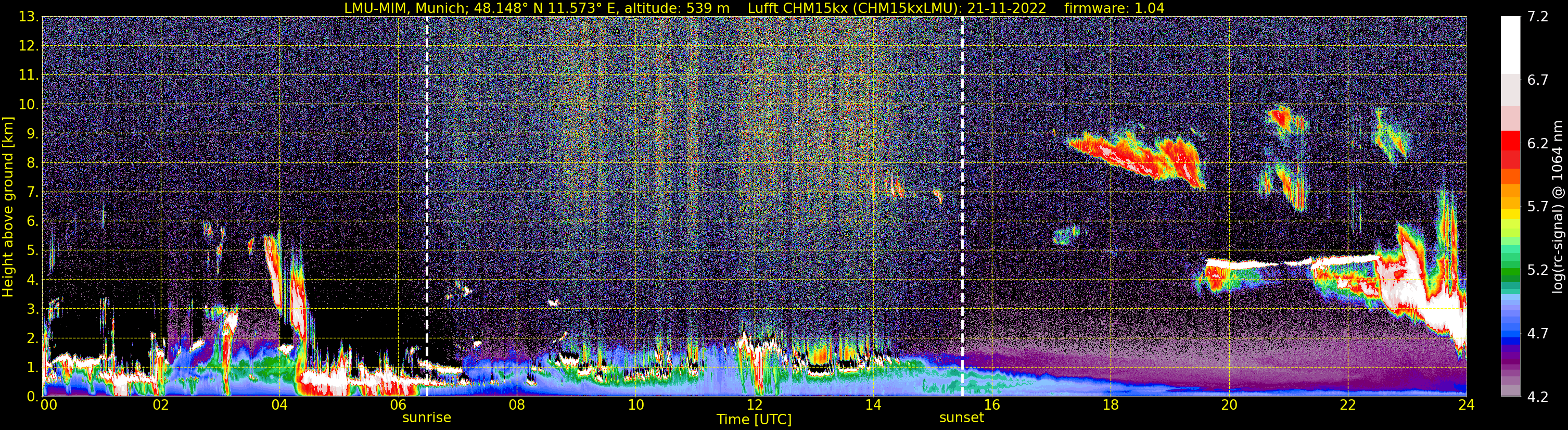Click the time axis tick '24'

pos(1467,405)
